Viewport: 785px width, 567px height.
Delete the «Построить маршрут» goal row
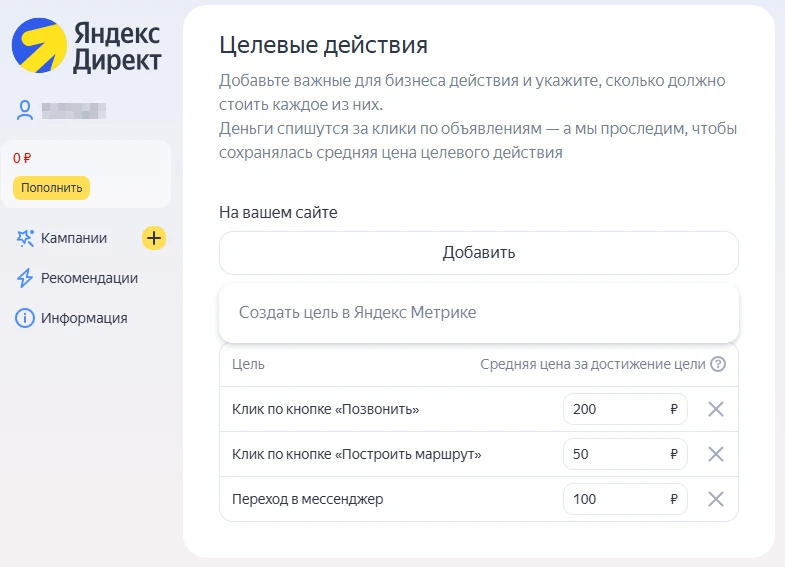pyautogui.click(x=715, y=454)
